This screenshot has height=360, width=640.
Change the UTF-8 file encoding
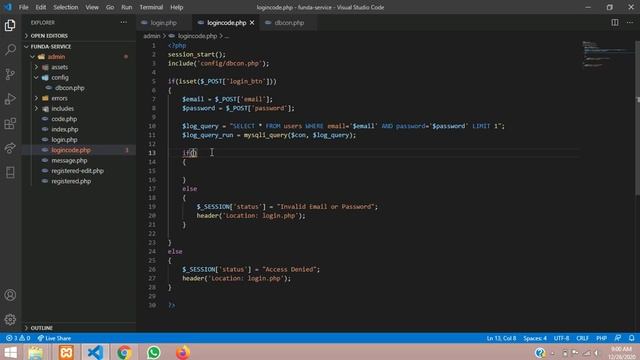click(x=561, y=338)
